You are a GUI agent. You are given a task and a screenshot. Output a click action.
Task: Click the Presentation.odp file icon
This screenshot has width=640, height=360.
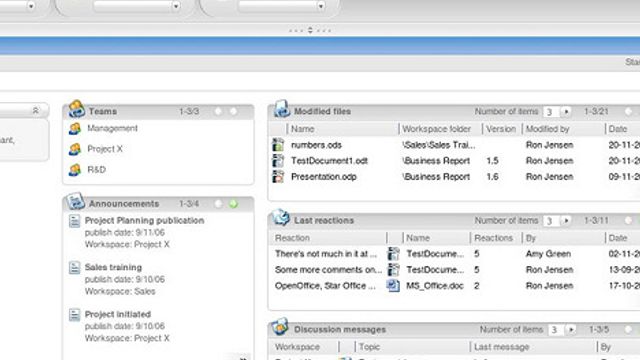pyautogui.click(x=278, y=177)
